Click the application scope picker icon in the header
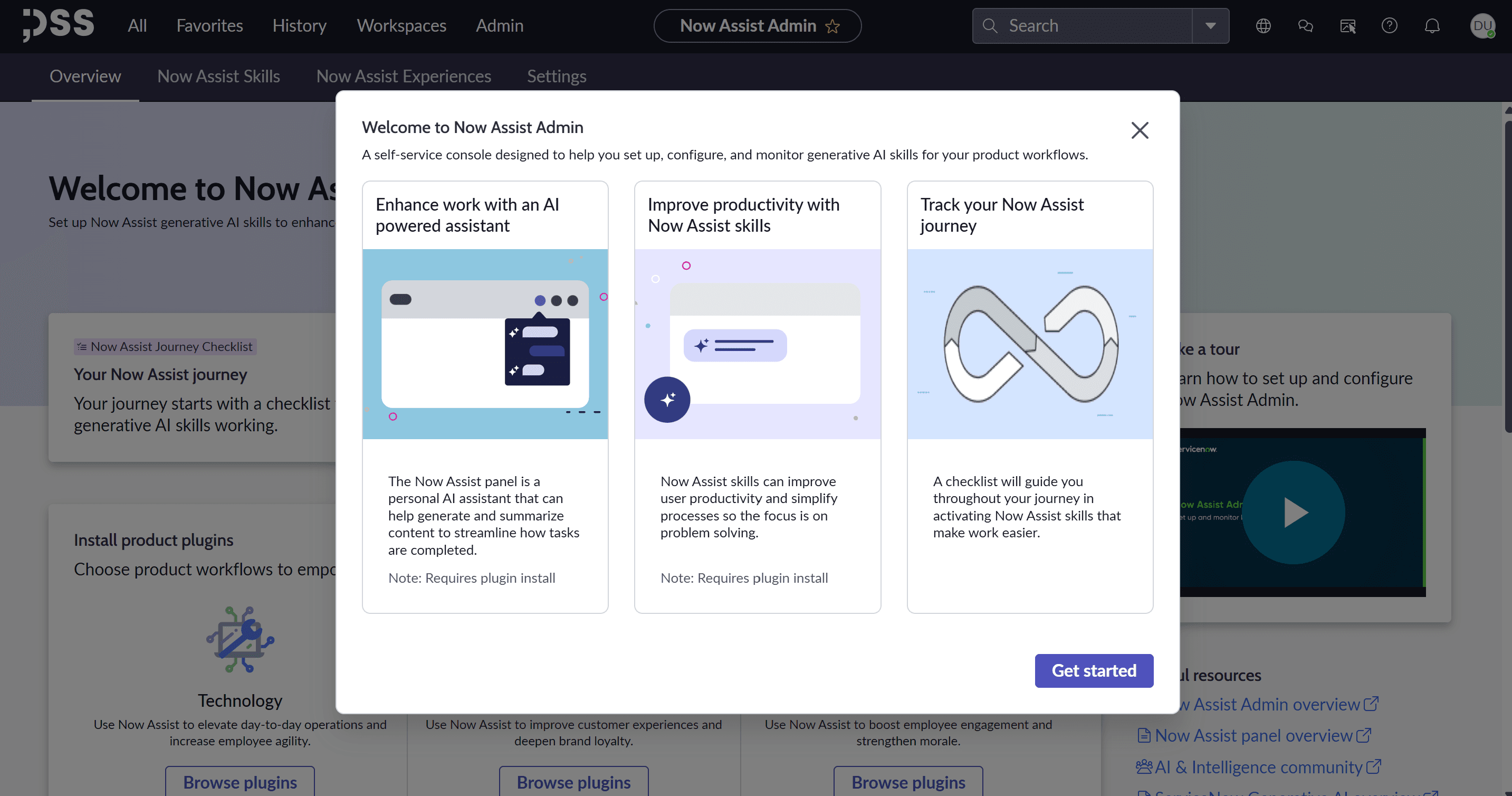This screenshot has width=1512, height=796. (1347, 26)
